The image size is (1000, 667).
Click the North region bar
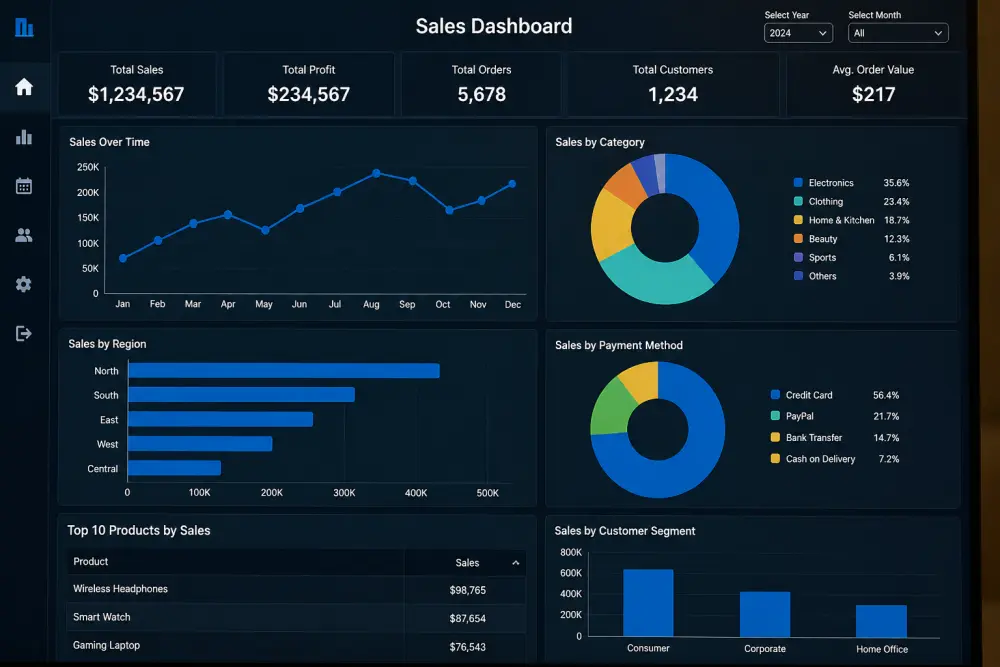(x=284, y=370)
